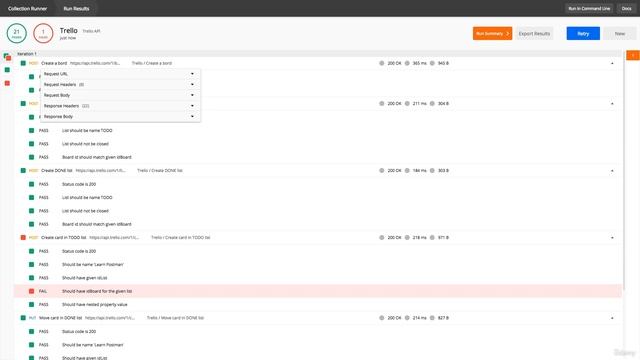Click gray dot before 186 ms response time
The height and width of the screenshot is (360, 640).
point(407,171)
